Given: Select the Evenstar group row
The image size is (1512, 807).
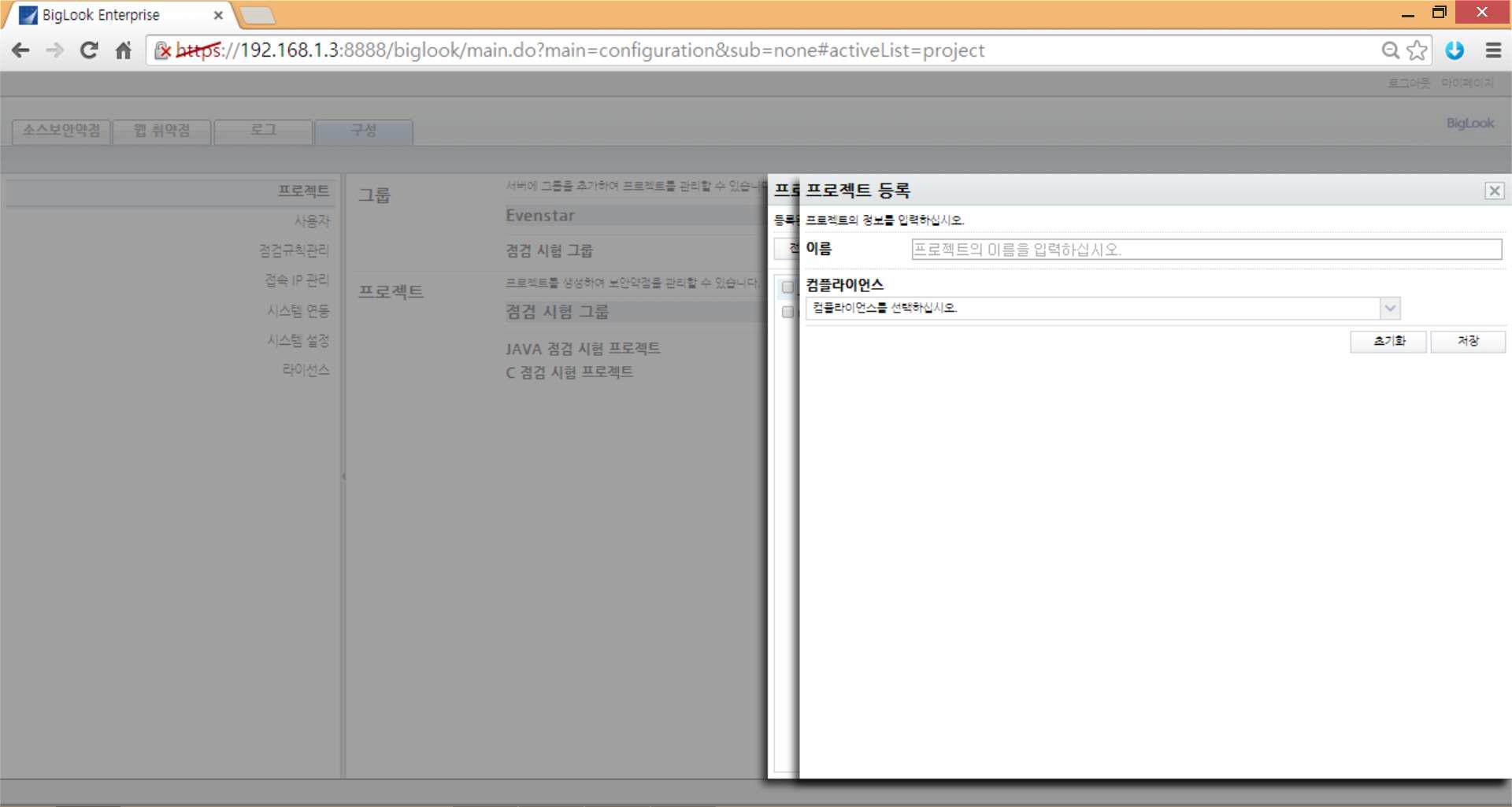Looking at the screenshot, I should (x=636, y=216).
